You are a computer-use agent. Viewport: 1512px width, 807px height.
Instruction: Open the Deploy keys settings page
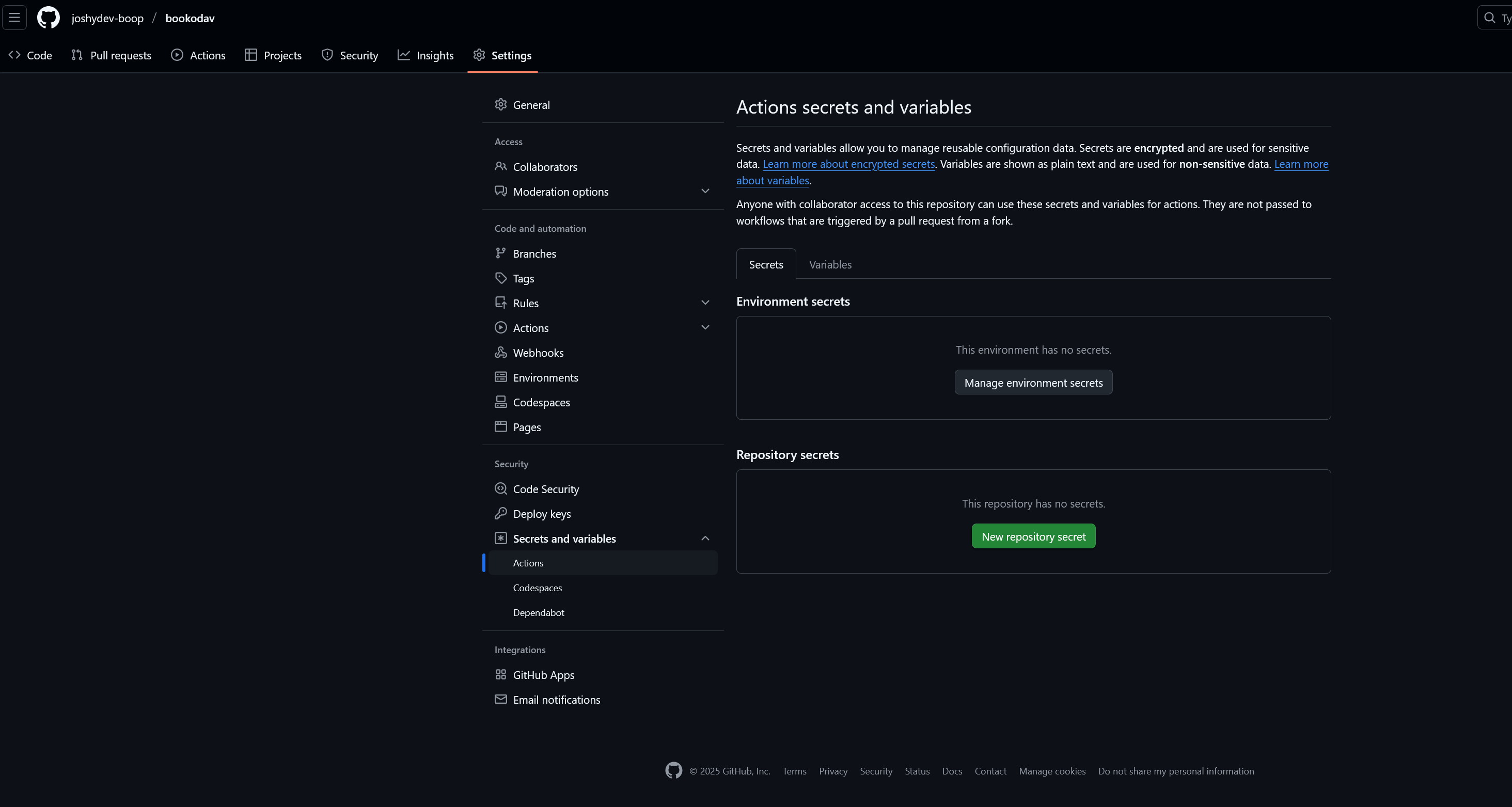603,514
